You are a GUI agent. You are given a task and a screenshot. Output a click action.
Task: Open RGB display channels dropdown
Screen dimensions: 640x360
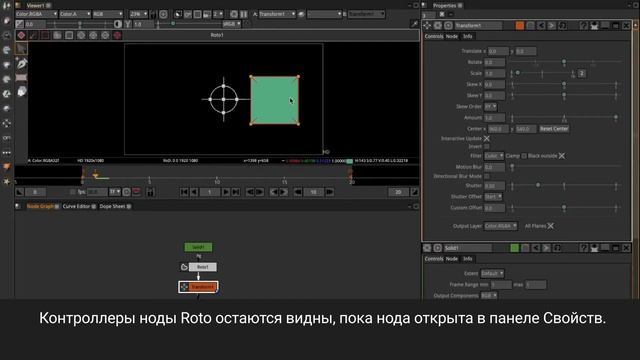[108, 14]
